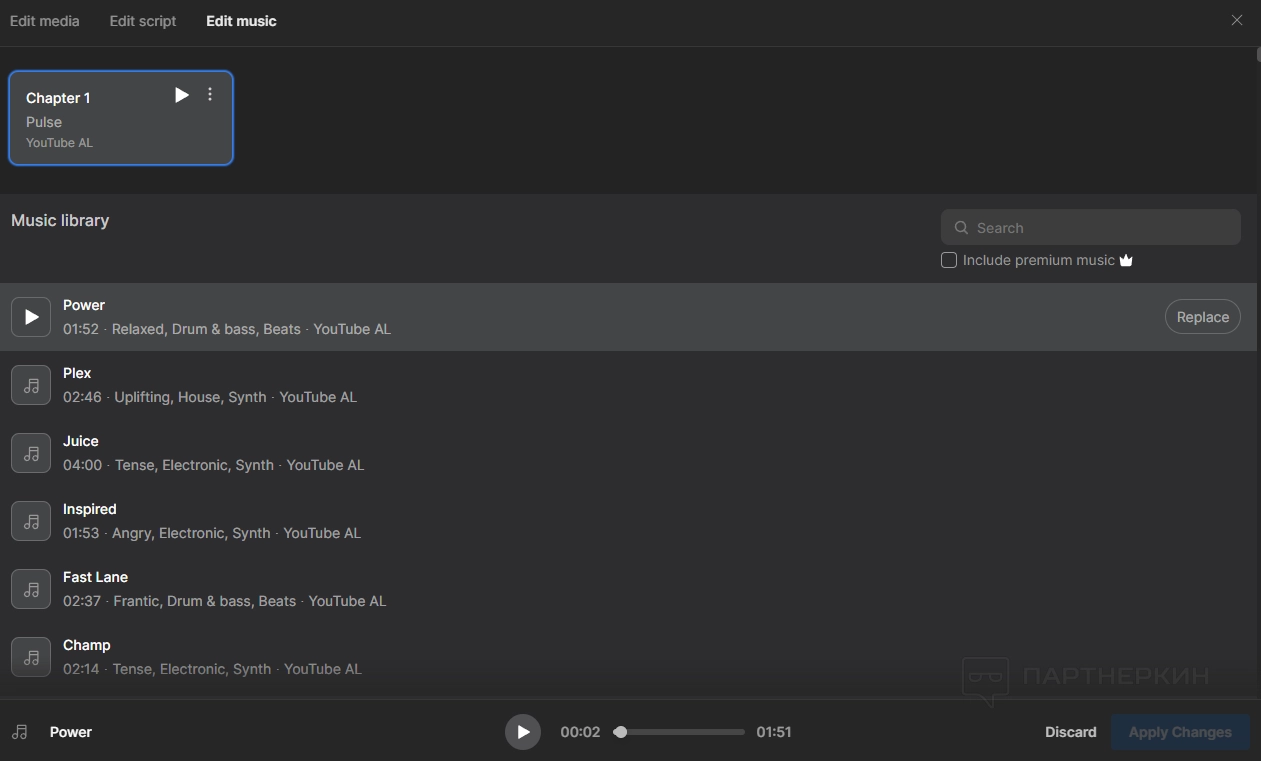This screenshot has width=1261, height=761.
Task: Click the Champ music note icon
Action: pyautogui.click(x=31, y=657)
